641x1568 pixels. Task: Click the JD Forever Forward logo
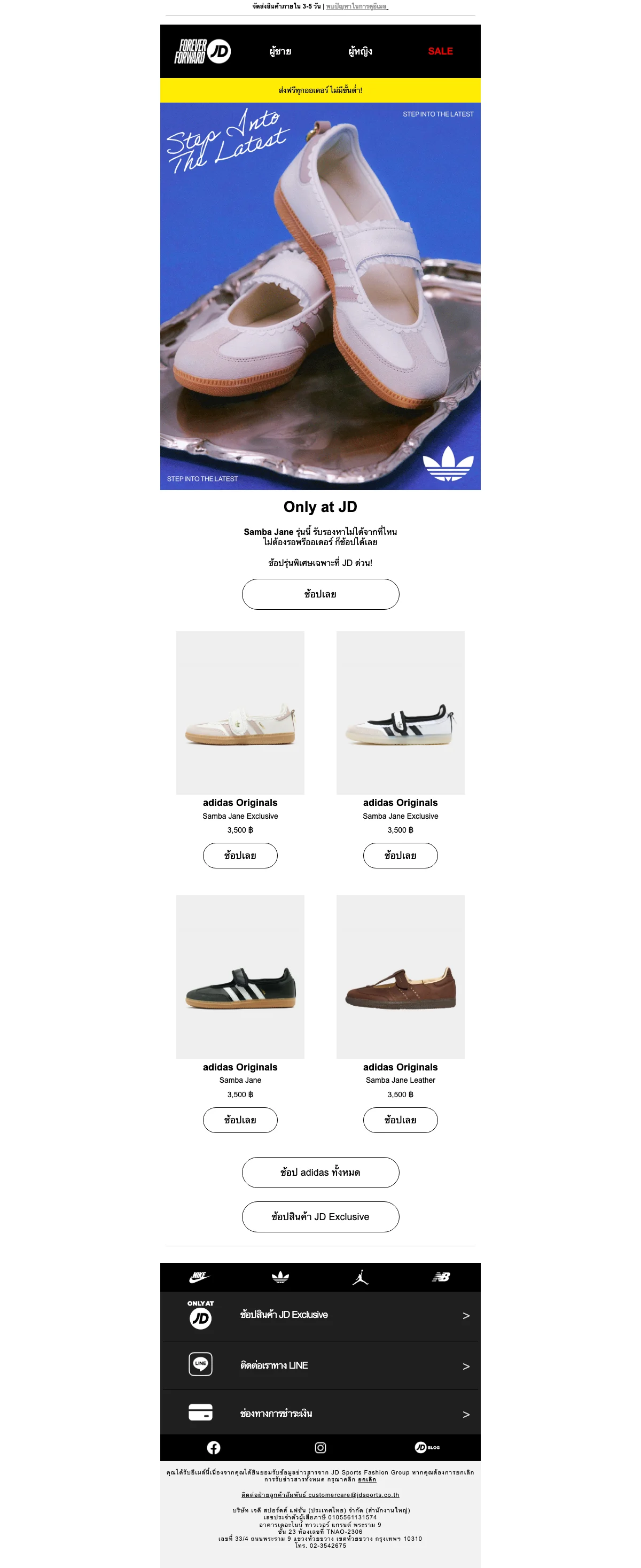point(202,51)
